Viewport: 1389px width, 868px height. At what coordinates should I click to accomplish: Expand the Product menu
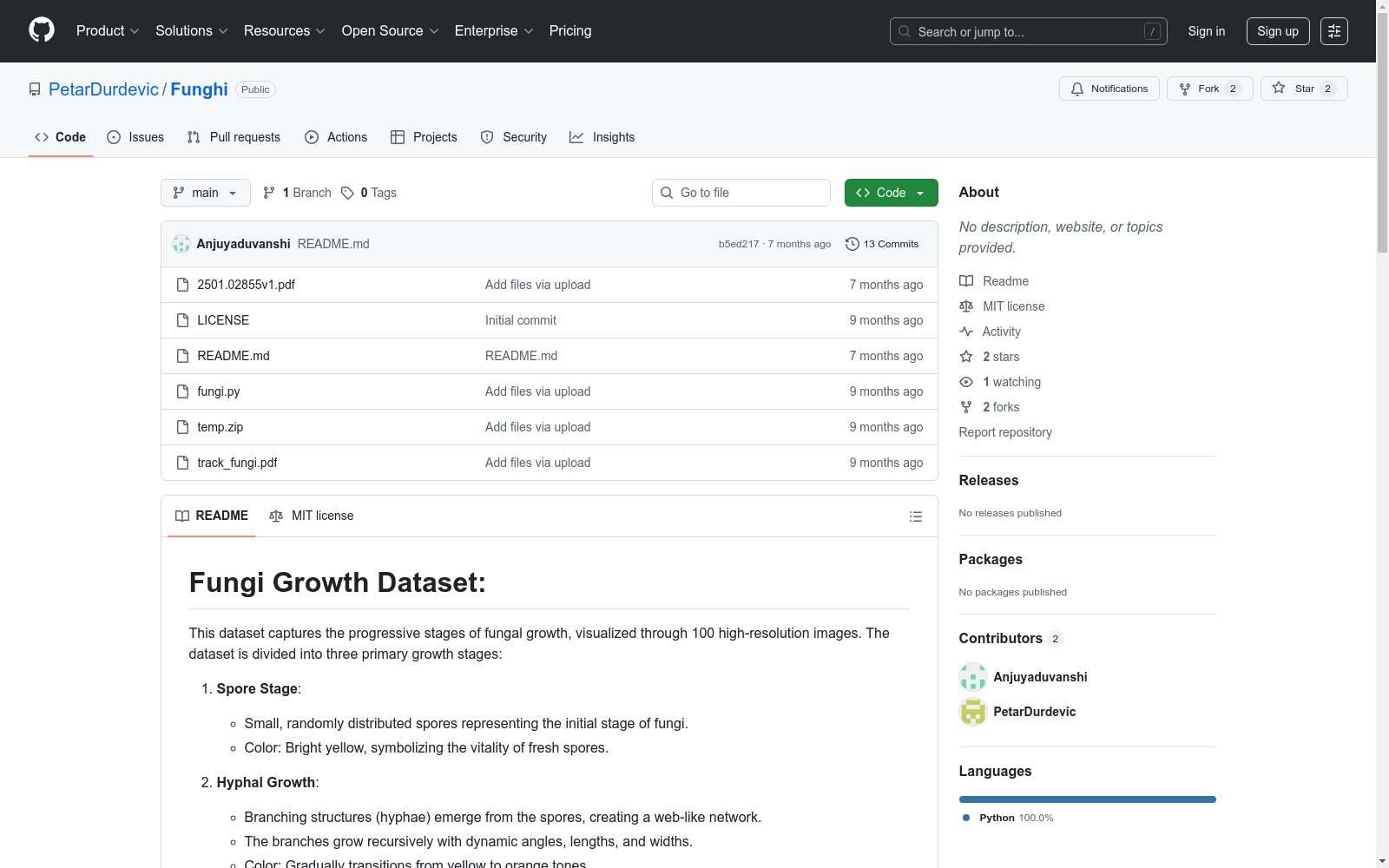[x=108, y=31]
